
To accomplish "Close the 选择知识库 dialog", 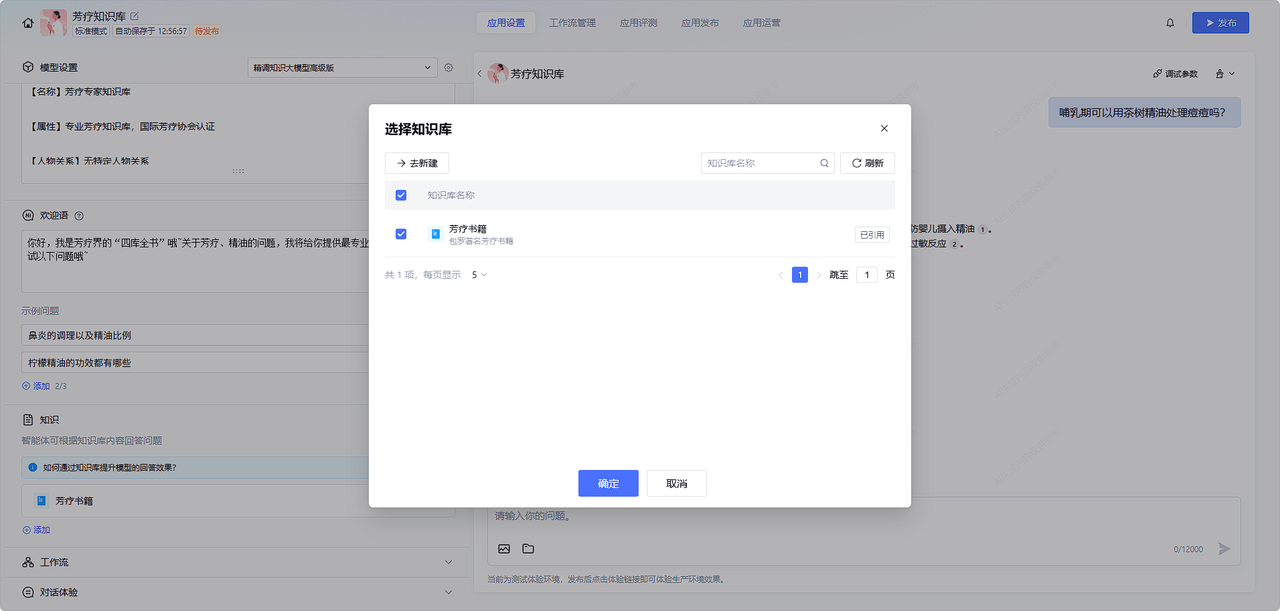I will [x=884, y=129].
